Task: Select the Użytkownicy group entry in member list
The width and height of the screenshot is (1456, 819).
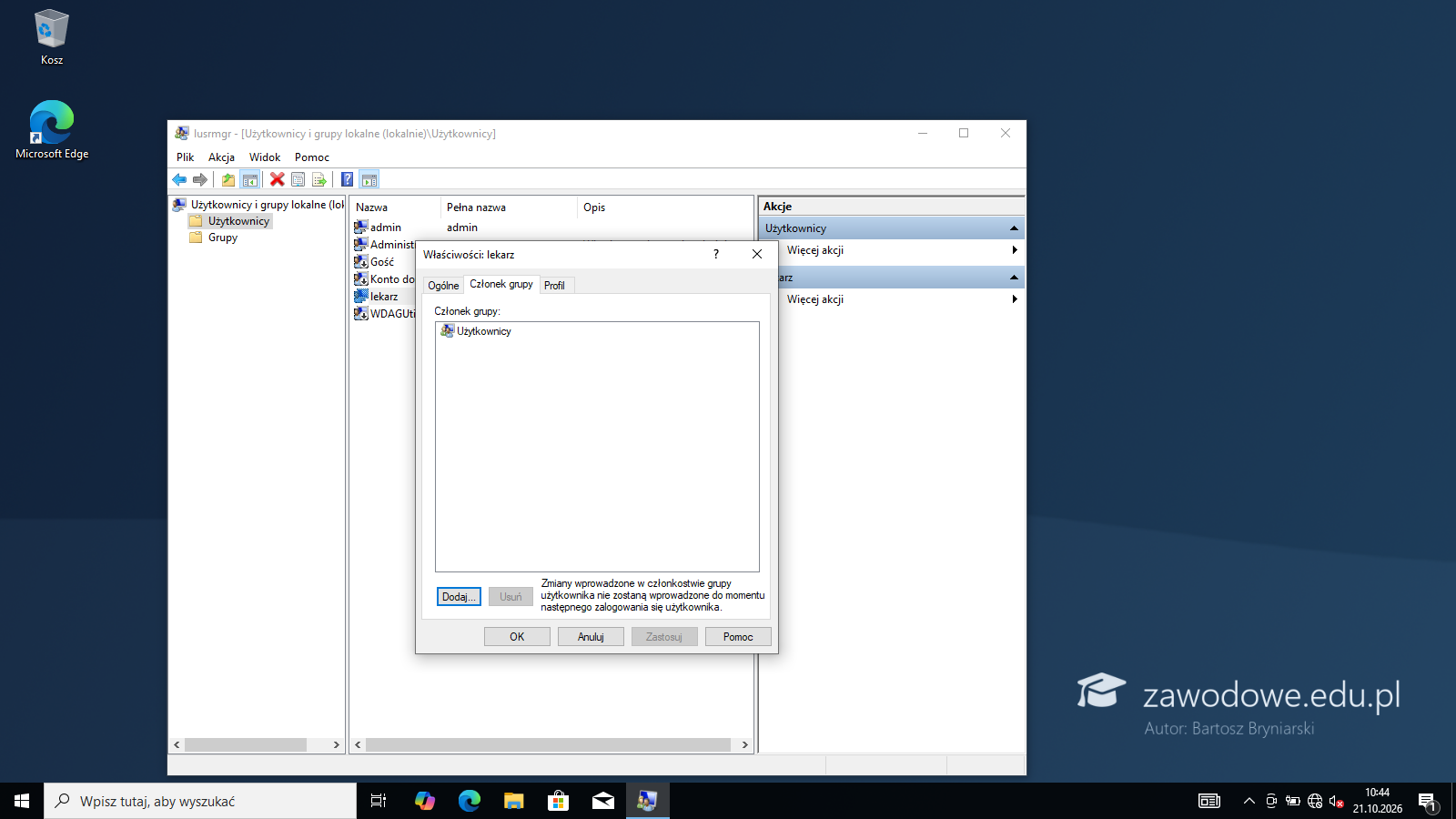Action: coord(476,331)
